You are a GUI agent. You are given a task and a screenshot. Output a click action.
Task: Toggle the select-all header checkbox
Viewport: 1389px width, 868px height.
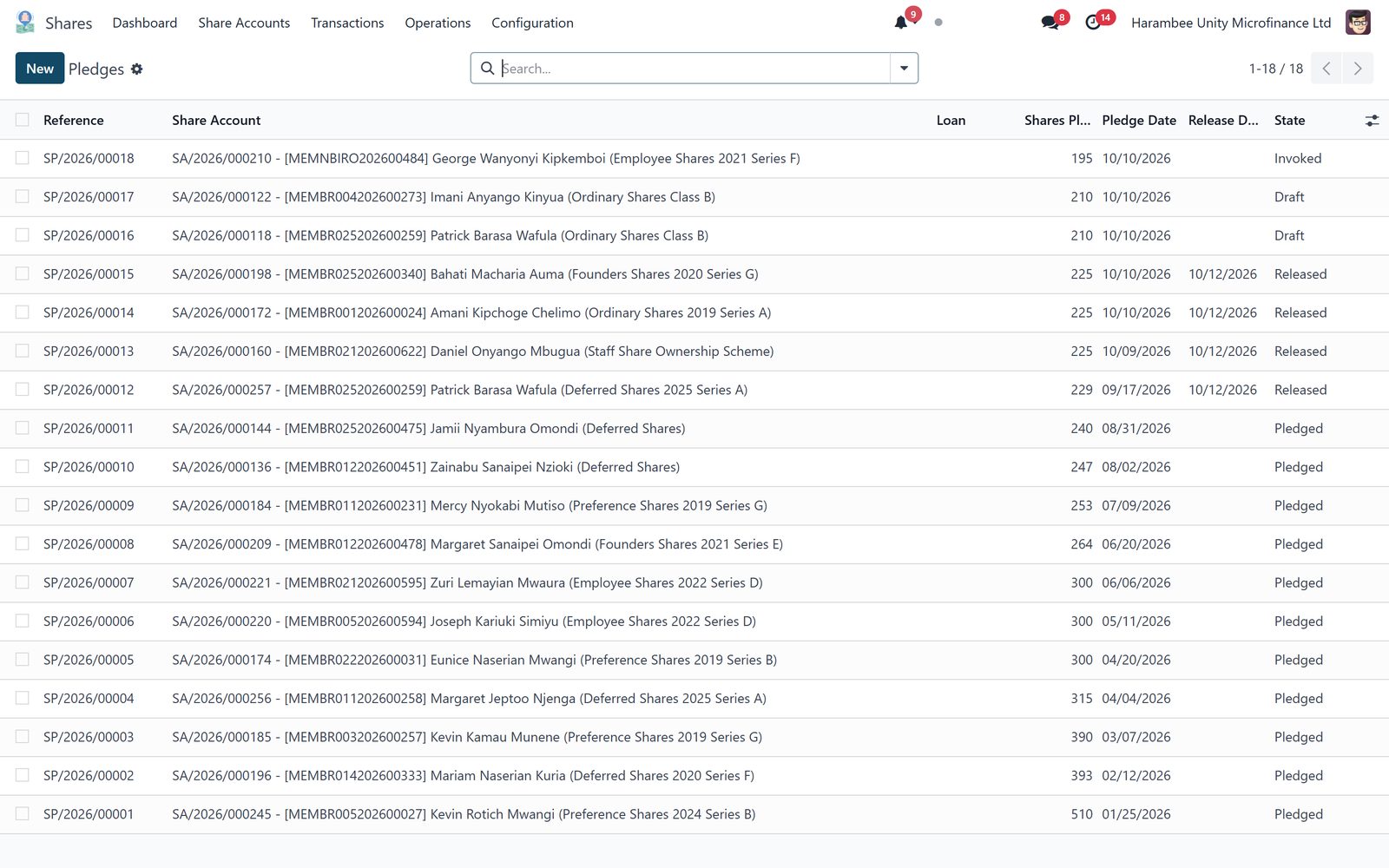coord(23,120)
